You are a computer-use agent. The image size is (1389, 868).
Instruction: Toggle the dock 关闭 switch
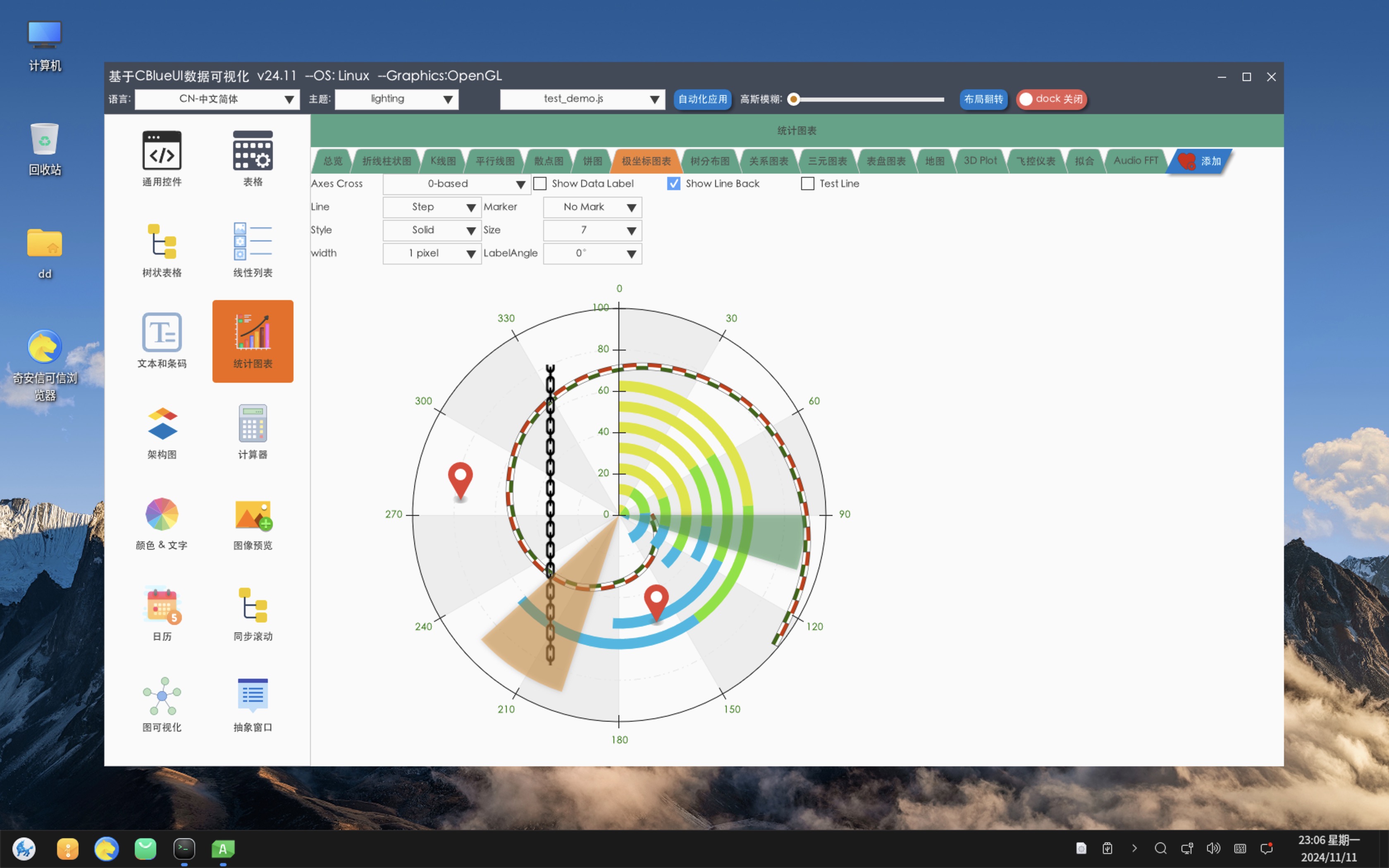tap(1051, 99)
